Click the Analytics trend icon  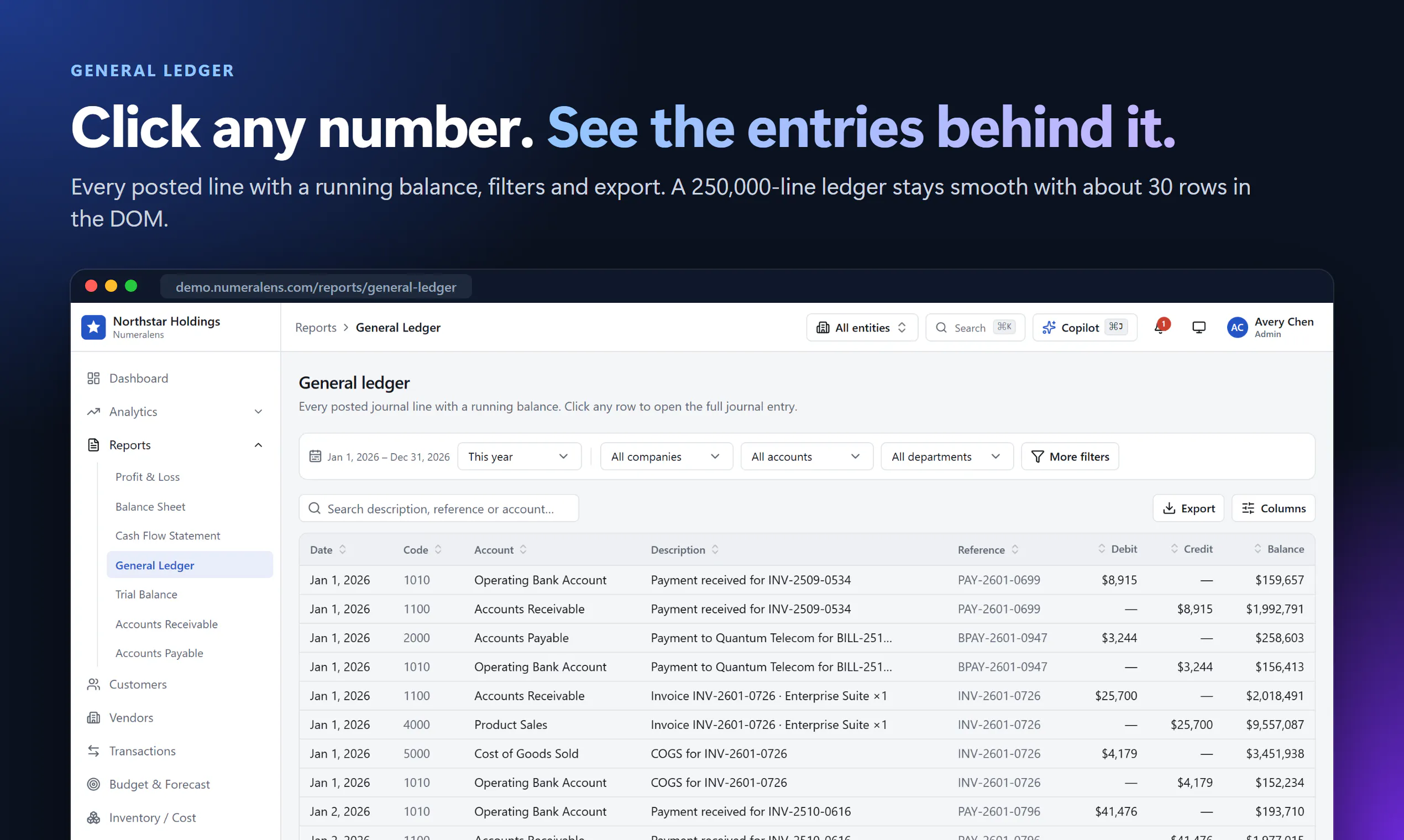click(x=93, y=412)
